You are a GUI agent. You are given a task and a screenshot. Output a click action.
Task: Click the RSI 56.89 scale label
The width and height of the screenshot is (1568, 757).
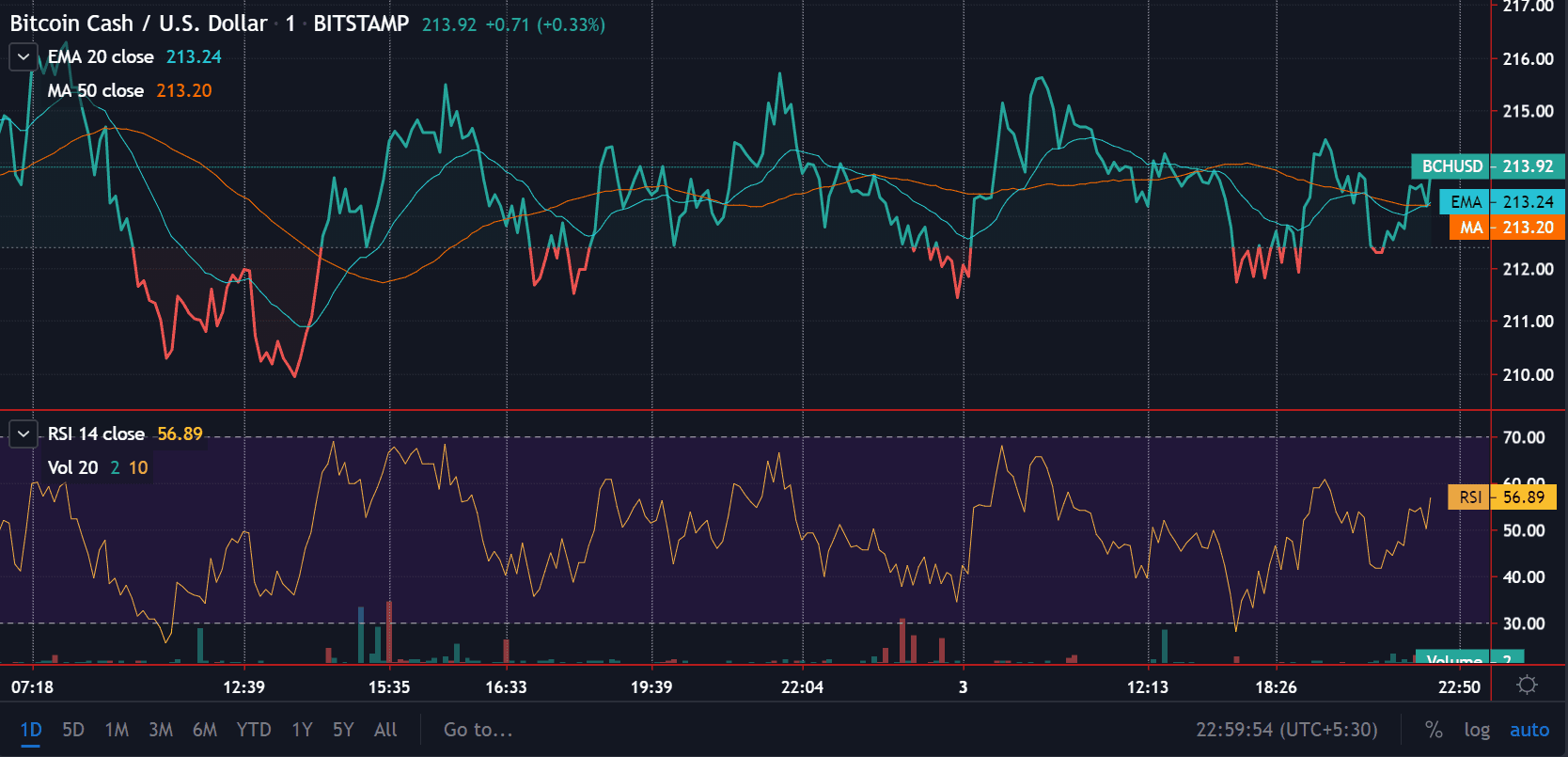tap(1502, 497)
